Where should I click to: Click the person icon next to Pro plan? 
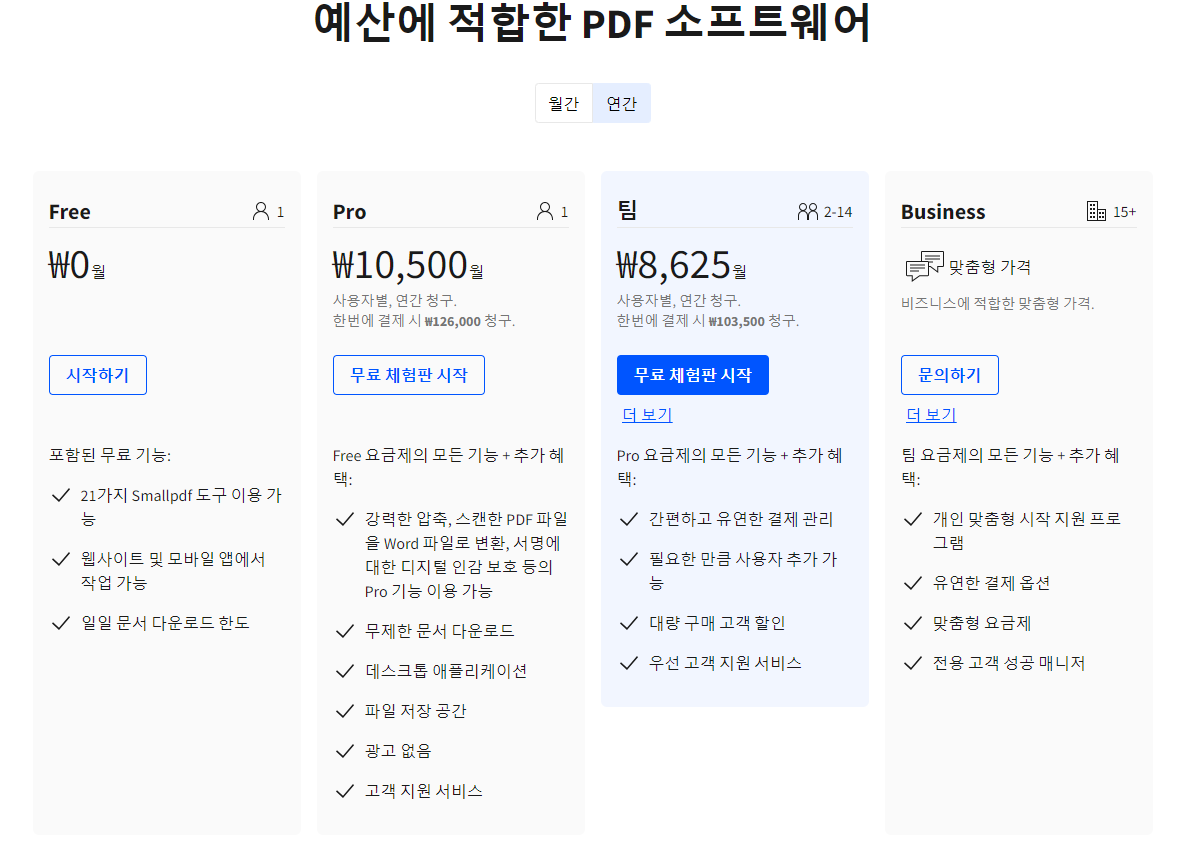[x=545, y=210]
